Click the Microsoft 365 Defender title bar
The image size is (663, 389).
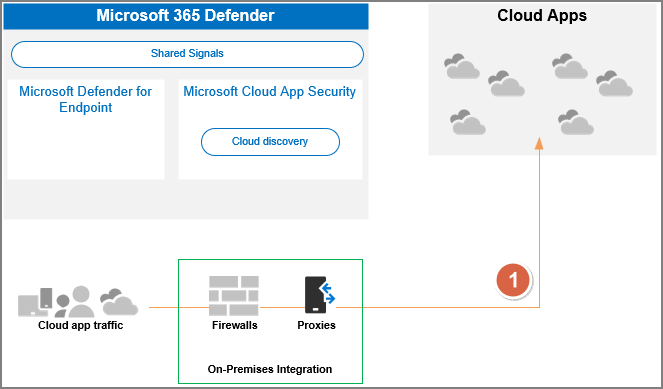coord(186,16)
